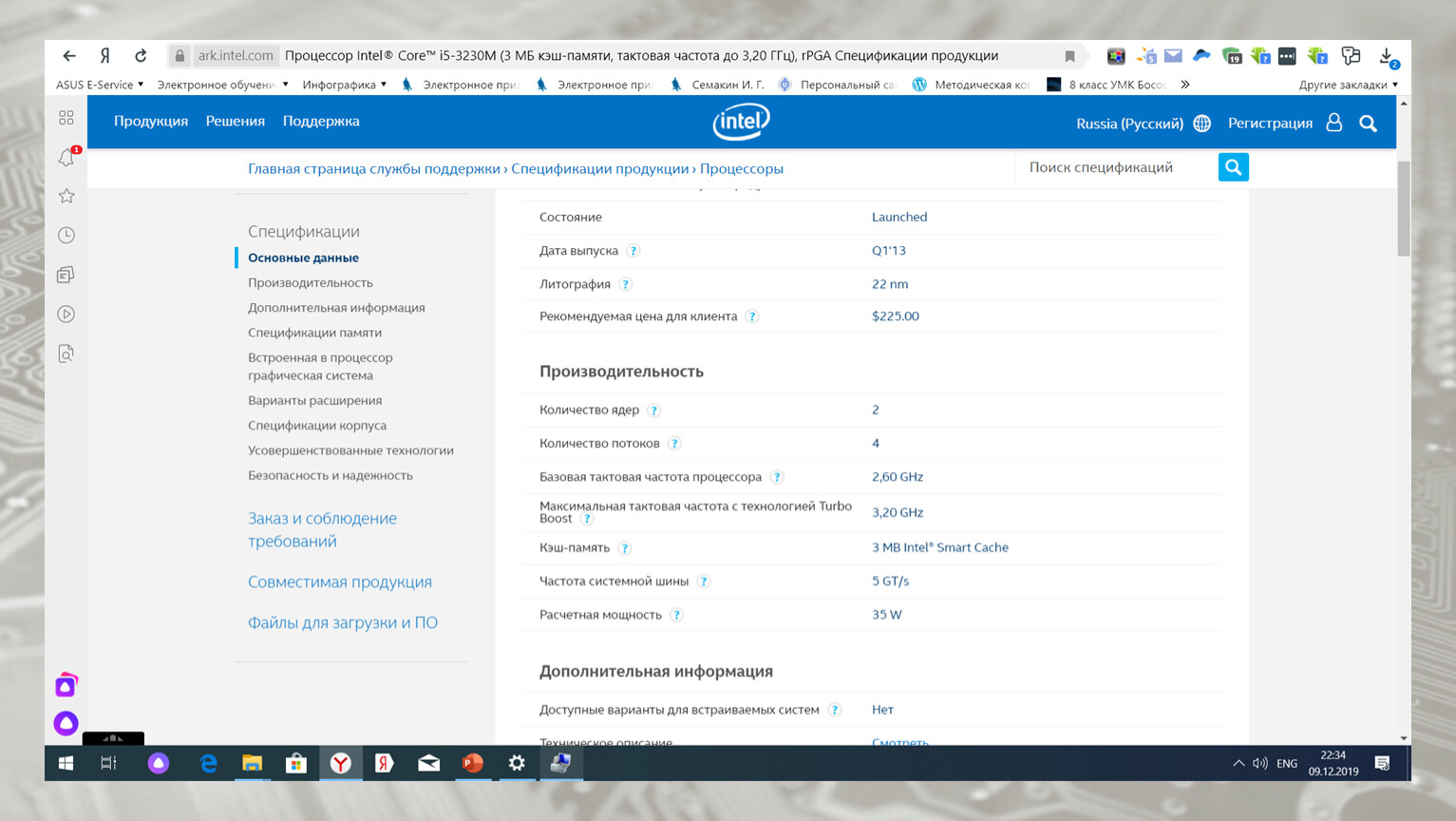Reload the page with refresh icon
The width and height of the screenshot is (1456, 821).
coord(141,56)
